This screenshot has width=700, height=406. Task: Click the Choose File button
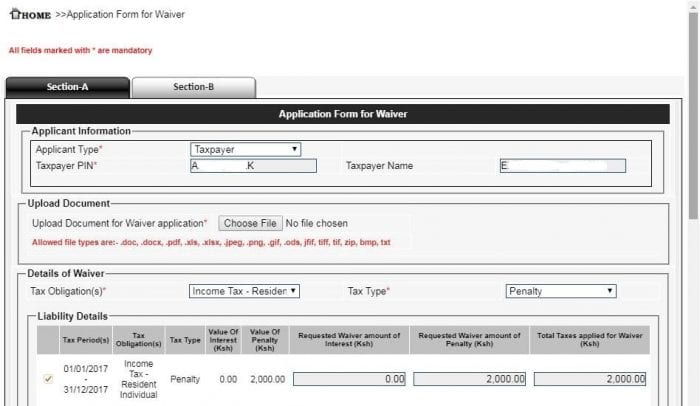click(x=249, y=223)
